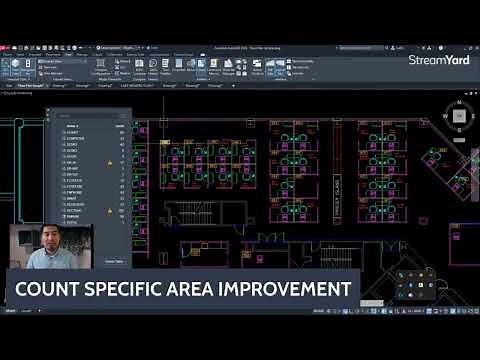Open the Blocks palette
480x360 pixels.
pyautogui.click(x=190, y=65)
